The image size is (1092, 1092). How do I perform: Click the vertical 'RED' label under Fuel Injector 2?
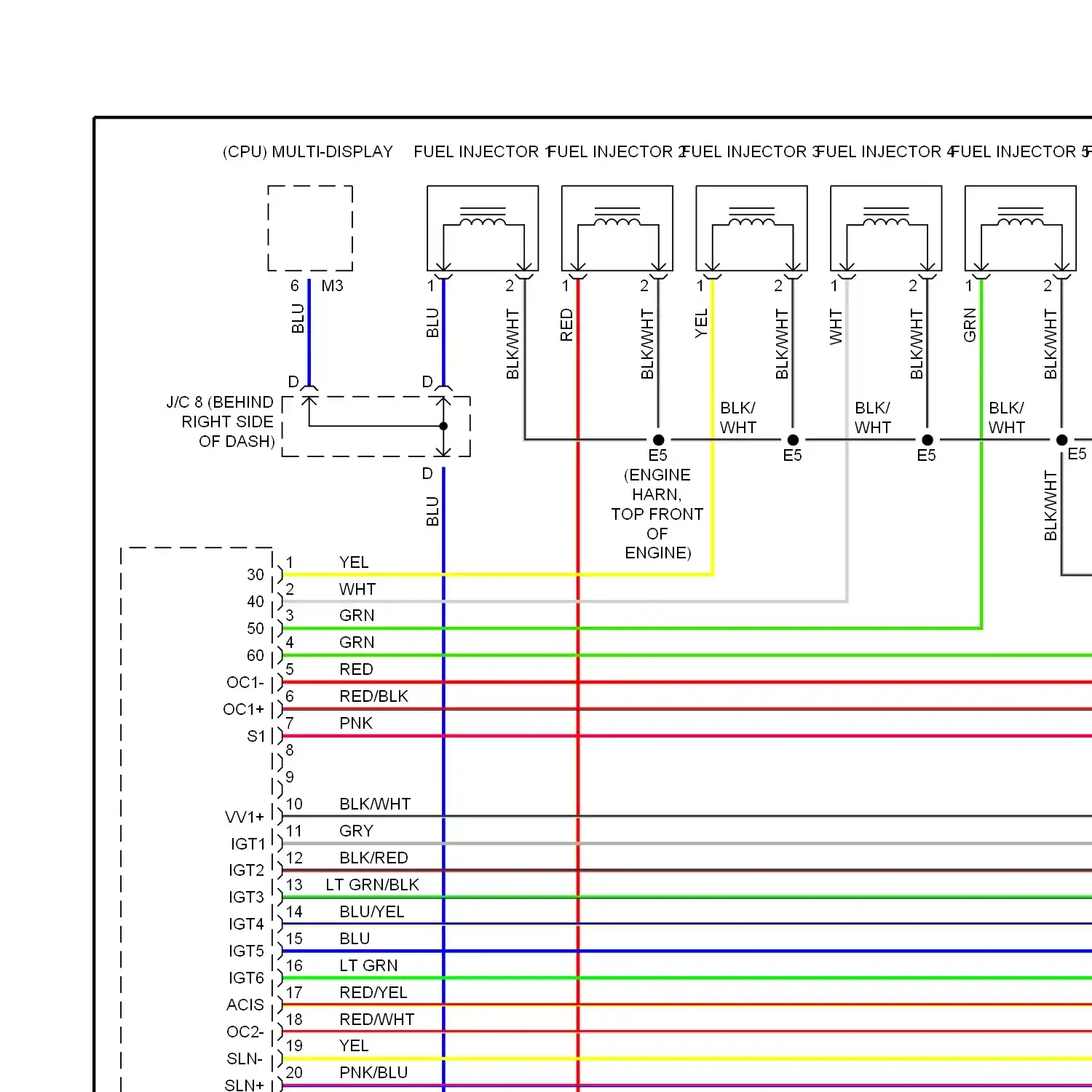[566, 325]
